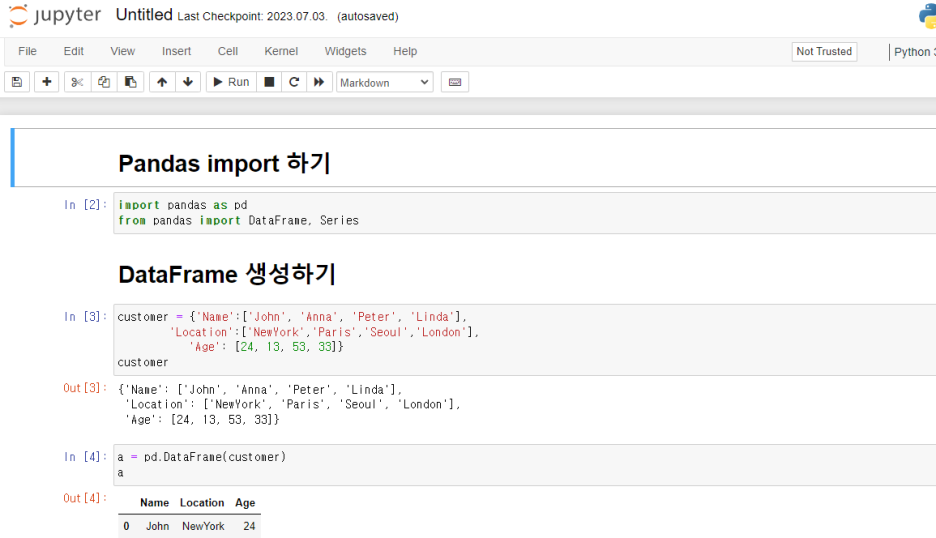The image size is (936, 538).
Task: Select the 'Pandas import 하기' markdown cell
Action: [x=475, y=158]
